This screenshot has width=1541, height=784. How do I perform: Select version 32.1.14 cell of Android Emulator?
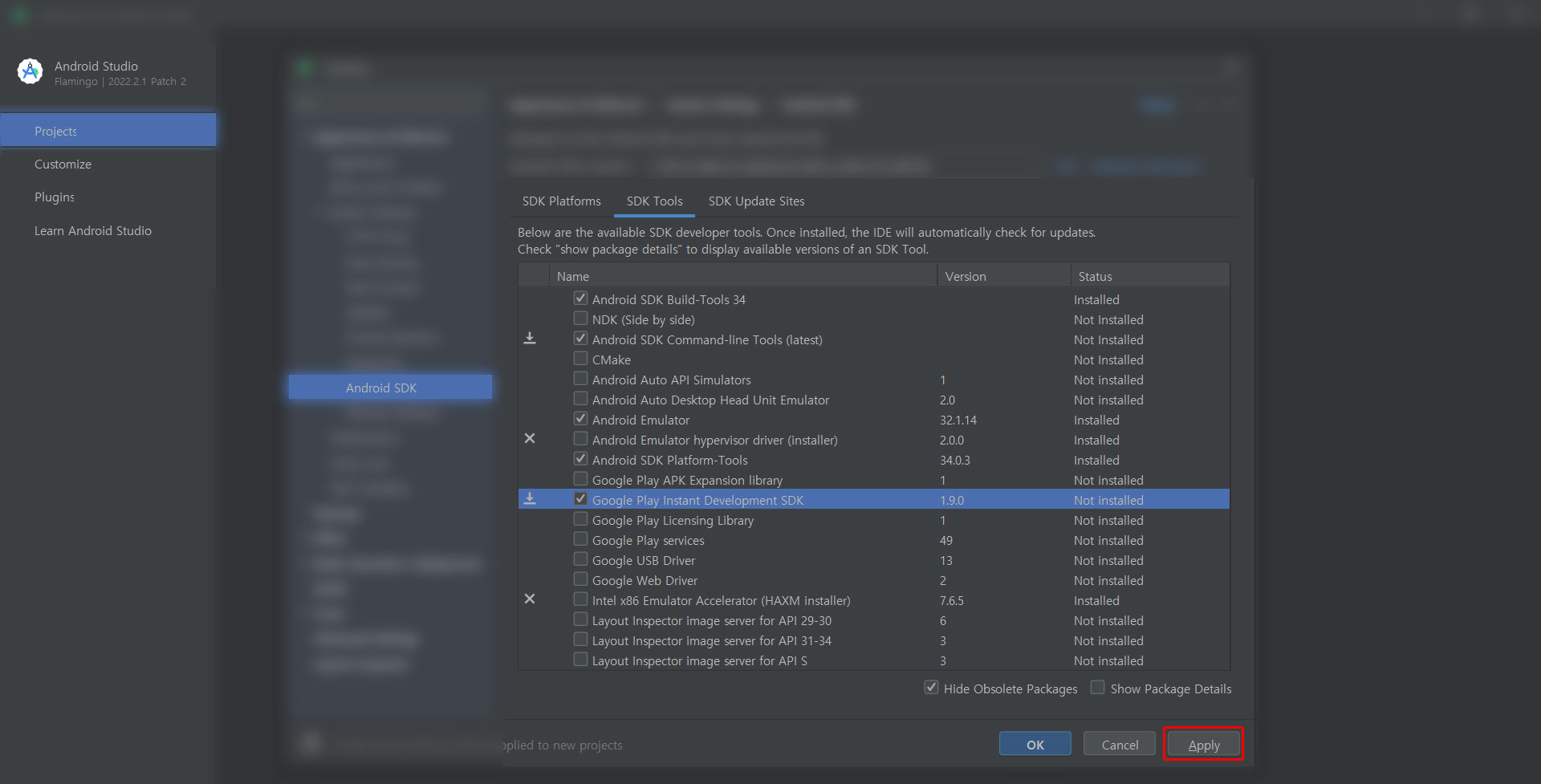tap(958, 420)
